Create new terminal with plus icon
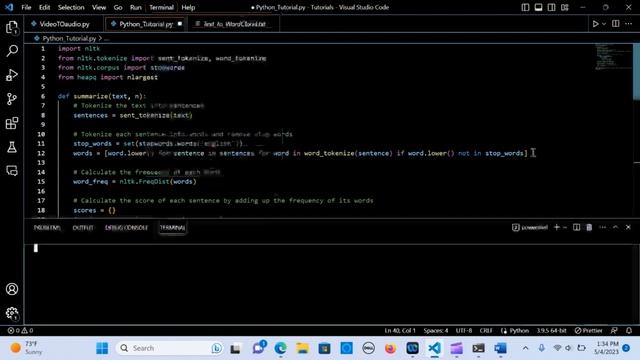The image size is (640, 360). point(557,227)
